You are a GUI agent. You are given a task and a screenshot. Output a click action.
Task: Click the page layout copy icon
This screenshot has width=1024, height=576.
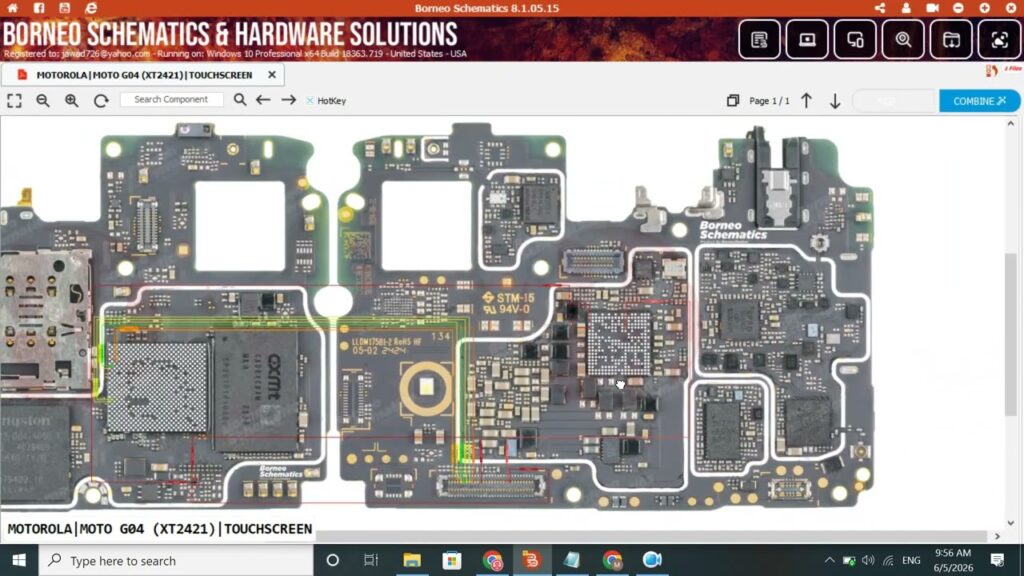(x=733, y=101)
